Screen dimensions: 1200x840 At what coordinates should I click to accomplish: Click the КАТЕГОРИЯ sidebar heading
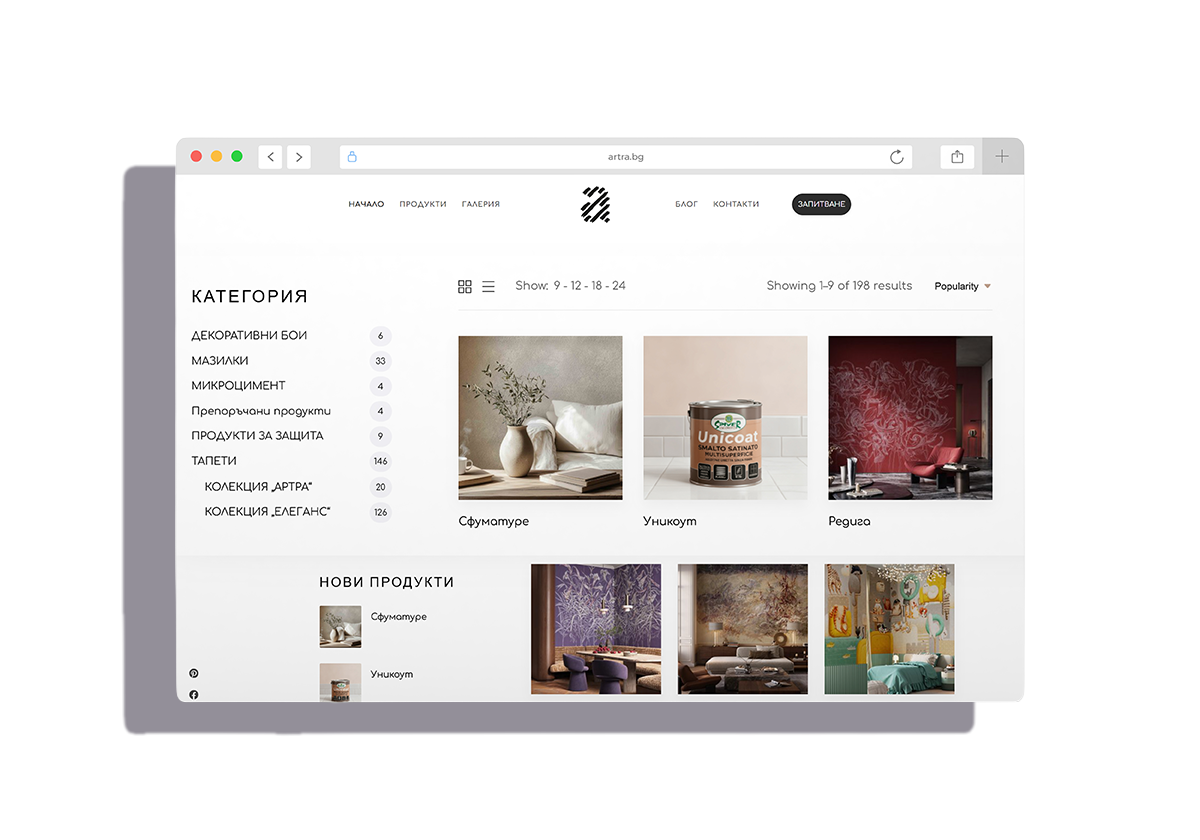point(250,297)
